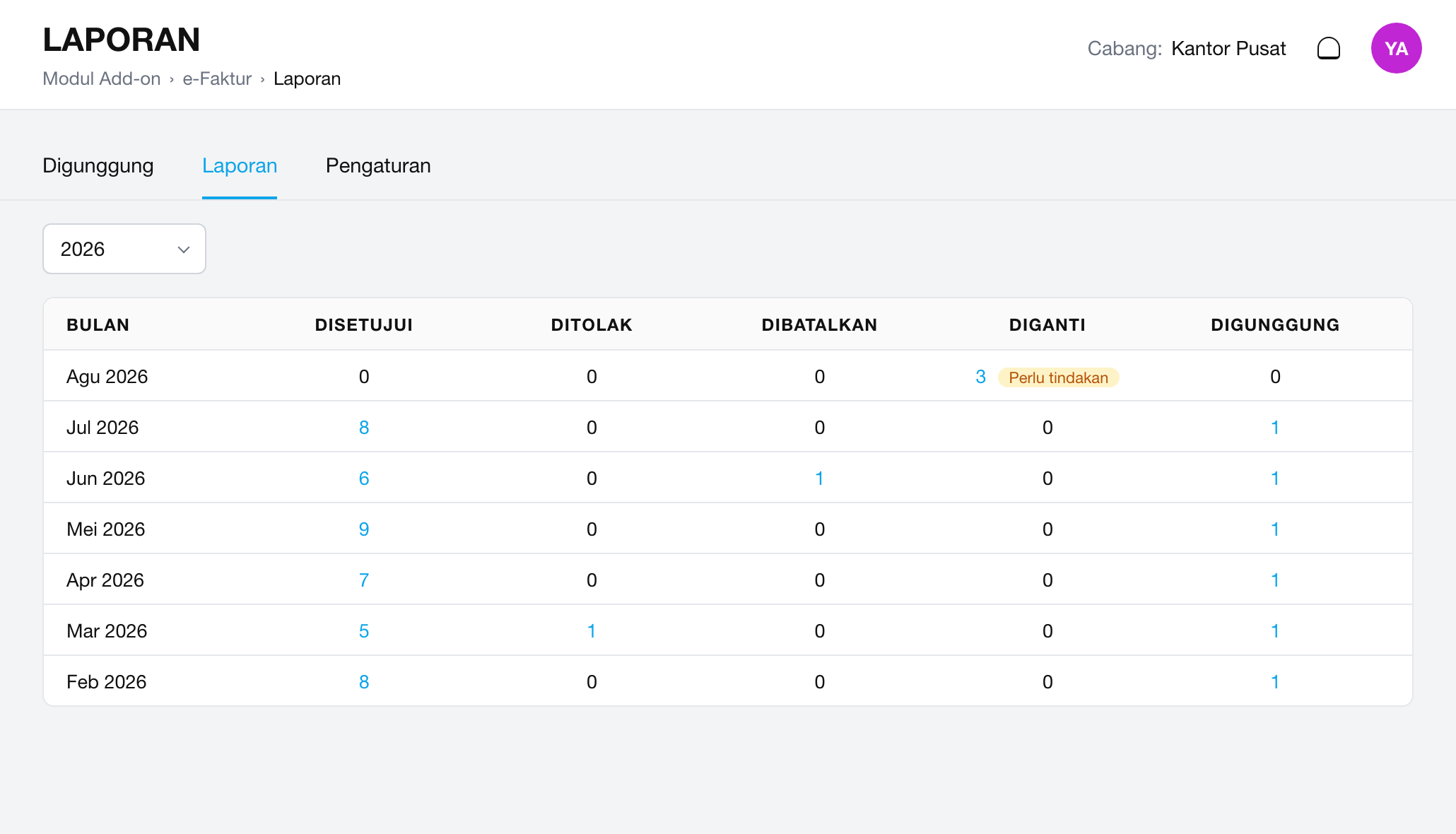Open the notifications bell icon

pyautogui.click(x=1328, y=48)
